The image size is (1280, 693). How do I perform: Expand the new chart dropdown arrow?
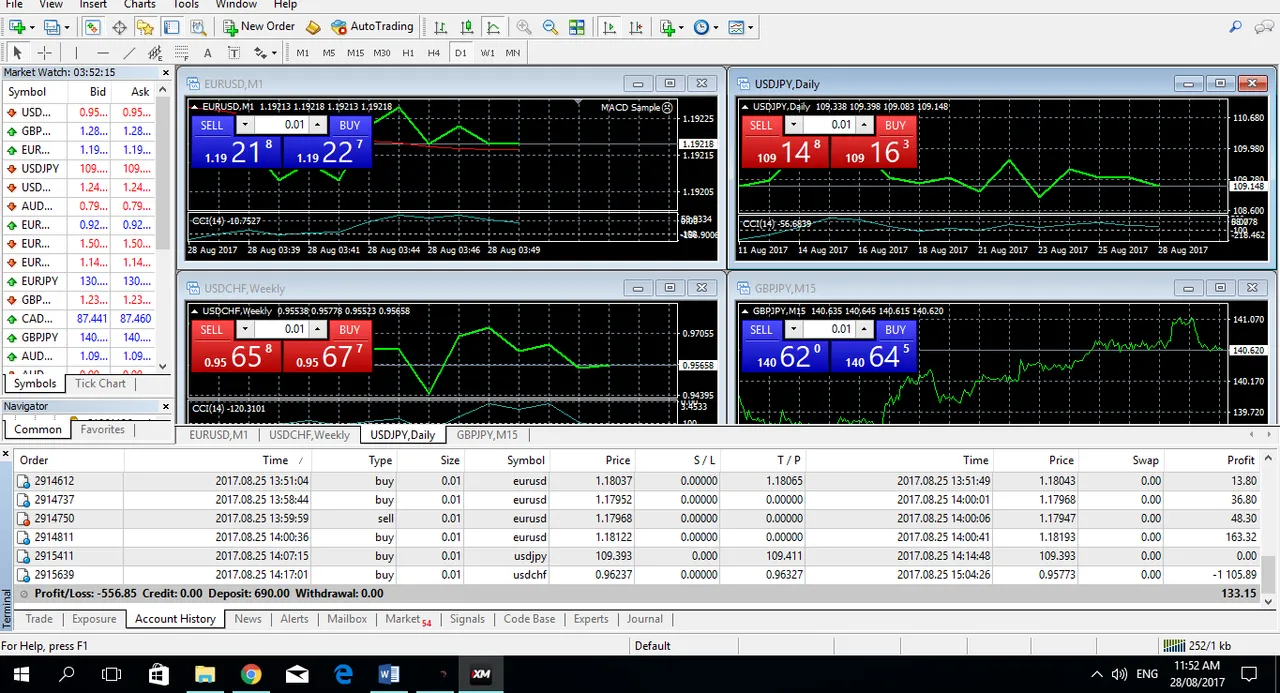click(x=32, y=28)
